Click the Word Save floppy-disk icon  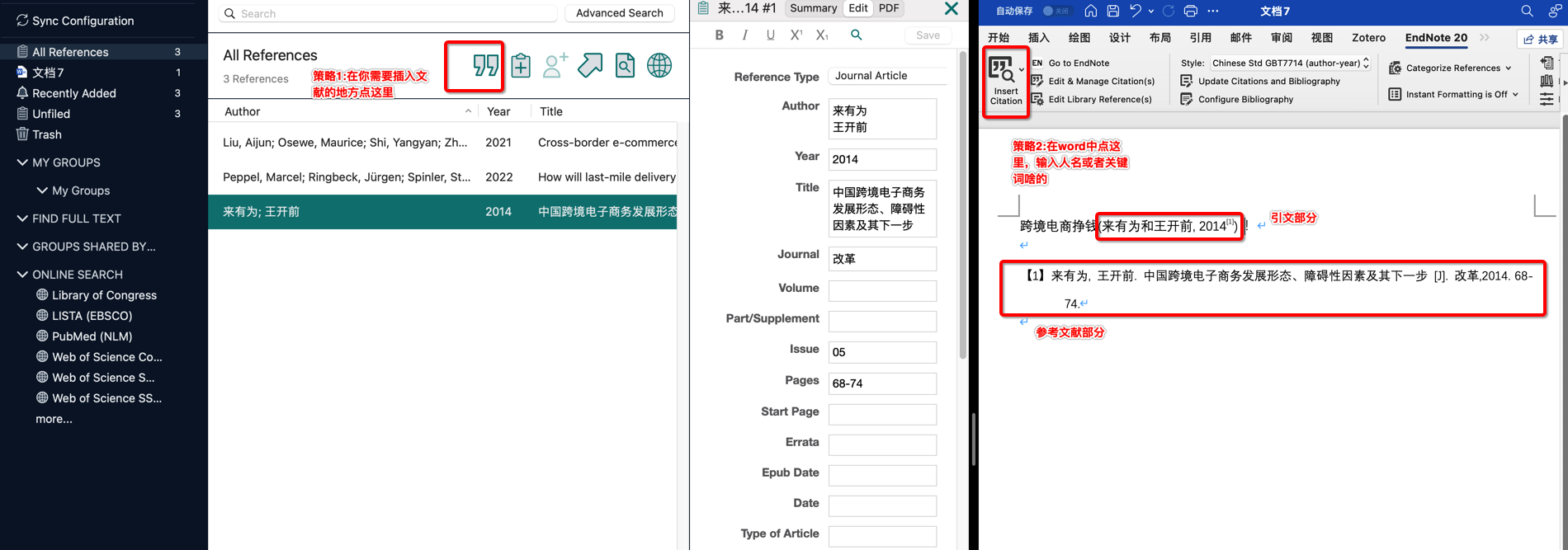click(1113, 11)
